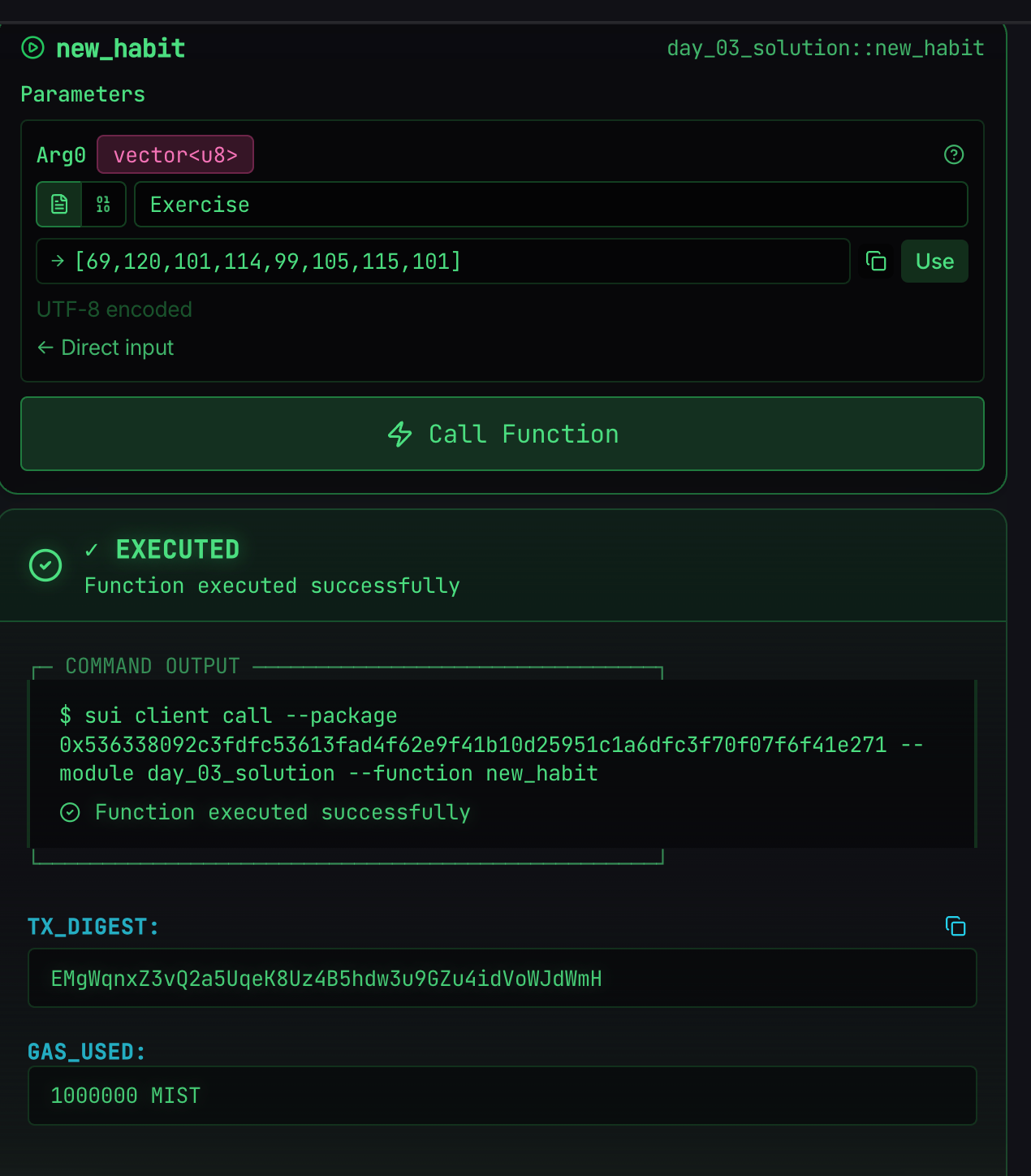Click the checkmark in the command output
This screenshot has height=1176, width=1031.
(71, 812)
